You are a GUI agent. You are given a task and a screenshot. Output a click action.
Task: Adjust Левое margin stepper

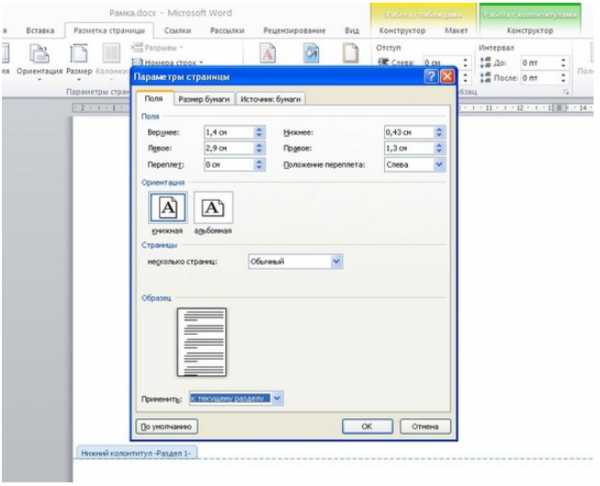tap(259, 148)
